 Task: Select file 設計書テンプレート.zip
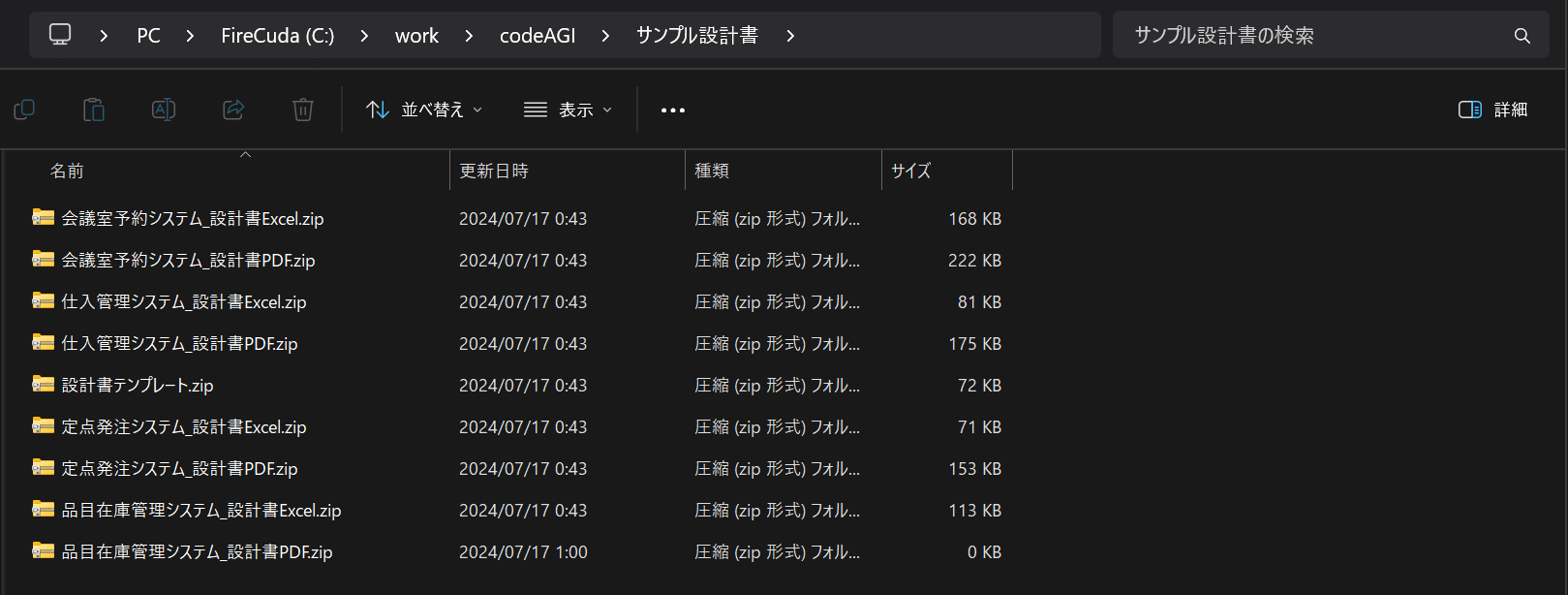pos(138,386)
